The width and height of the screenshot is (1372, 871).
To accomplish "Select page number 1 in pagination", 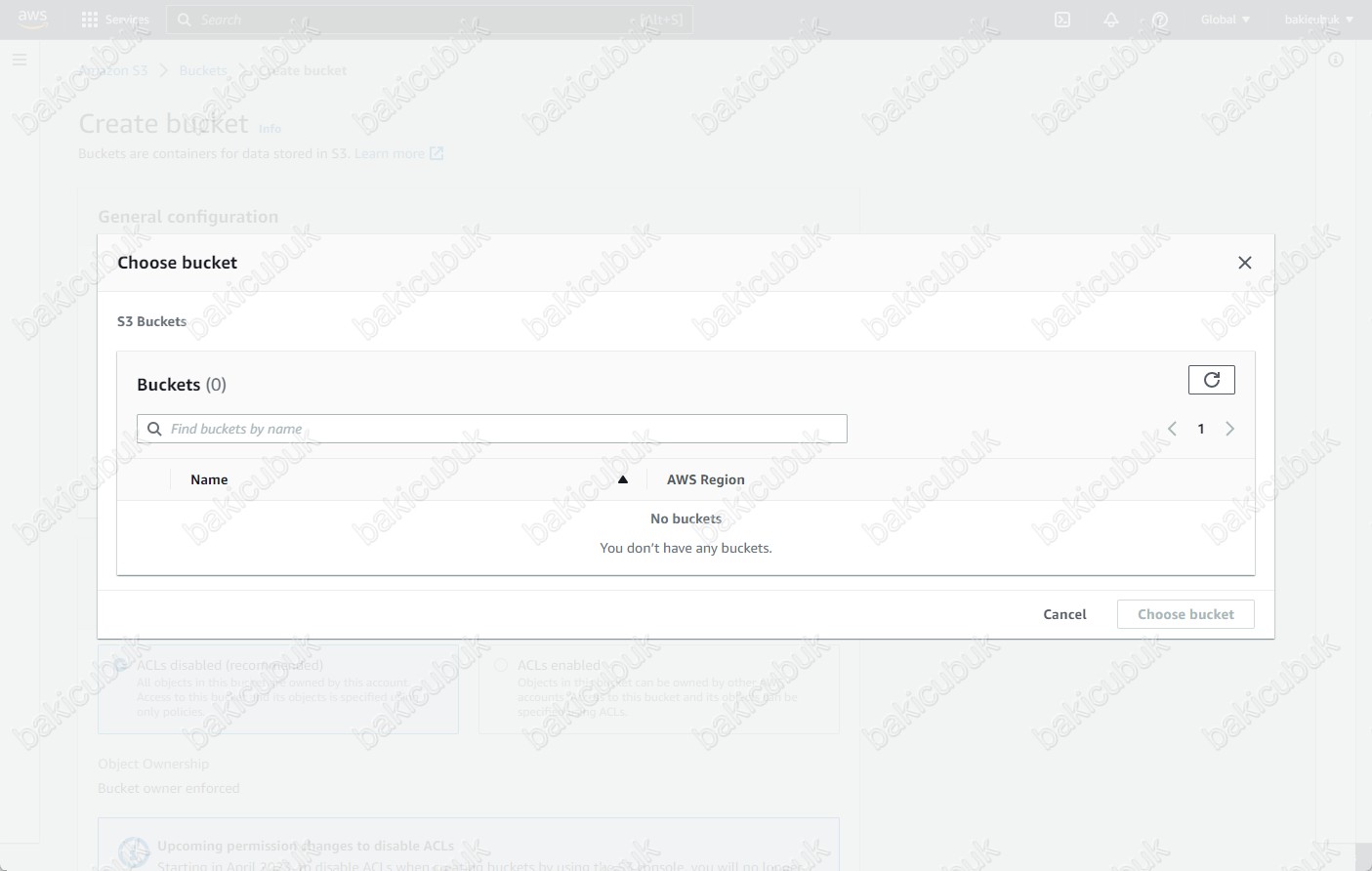I will (x=1201, y=429).
